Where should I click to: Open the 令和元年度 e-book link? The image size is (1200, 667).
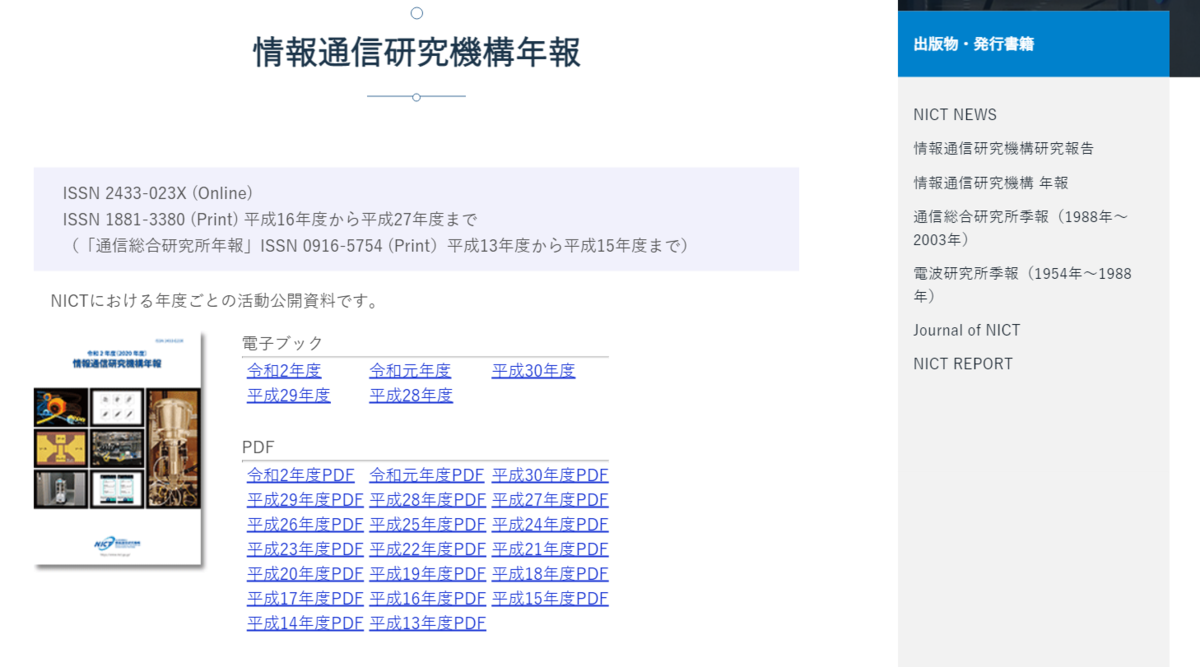point(410,371)
